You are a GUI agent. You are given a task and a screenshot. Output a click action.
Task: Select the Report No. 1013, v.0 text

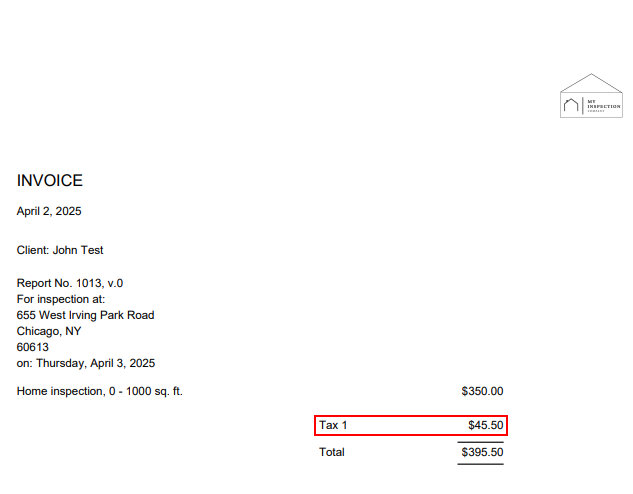70,283
